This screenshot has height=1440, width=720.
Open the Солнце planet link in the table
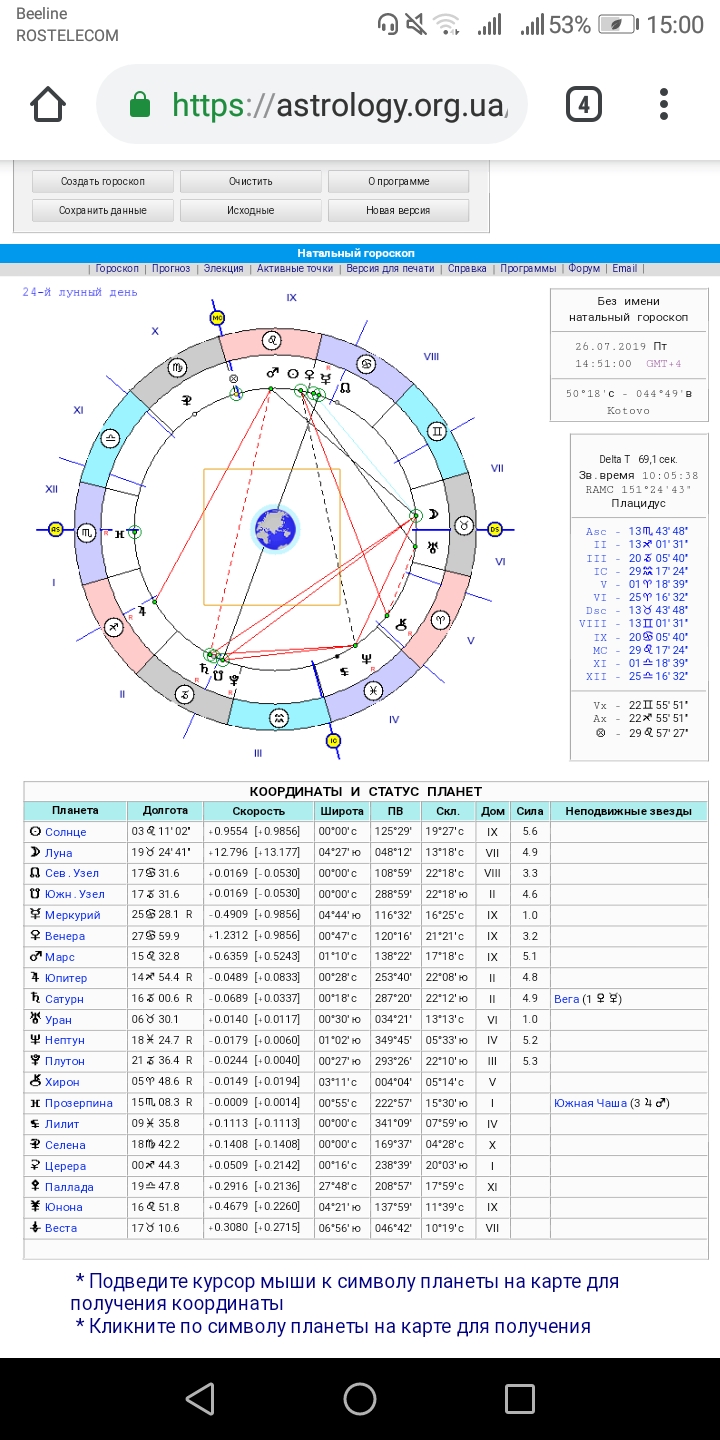point(66,832)
